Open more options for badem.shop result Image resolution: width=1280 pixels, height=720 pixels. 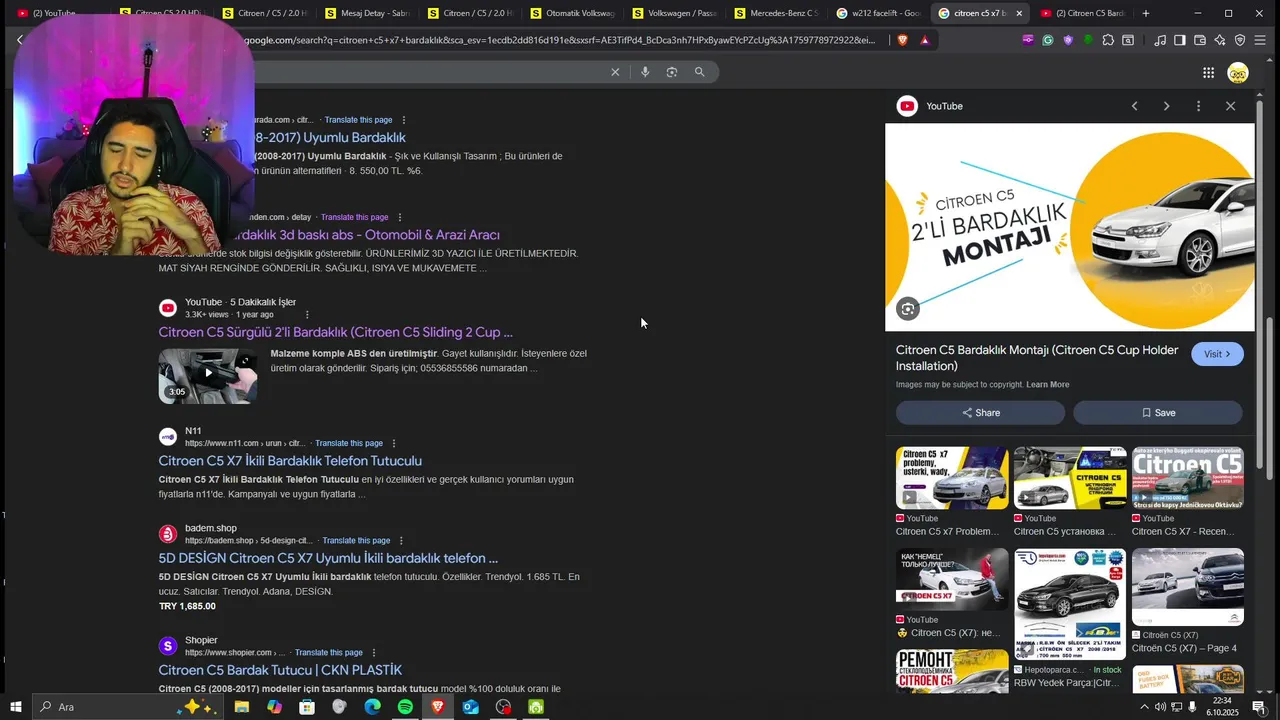pos(401,540)
